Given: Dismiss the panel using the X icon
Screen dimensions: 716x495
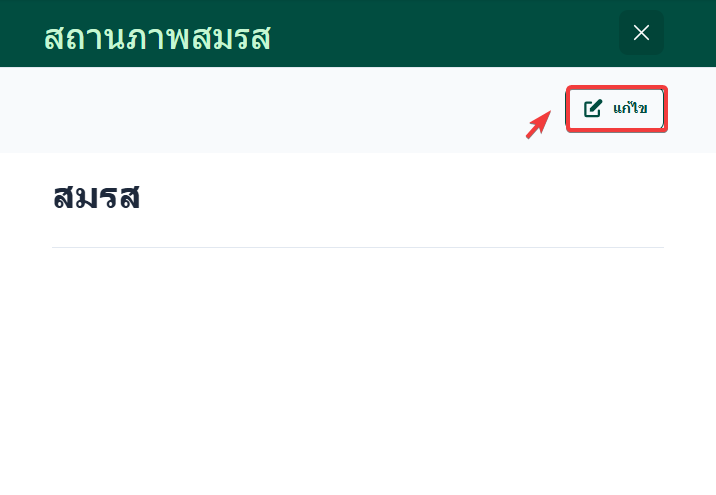Looking at the screenshot, I should click(x=641, y=33).
